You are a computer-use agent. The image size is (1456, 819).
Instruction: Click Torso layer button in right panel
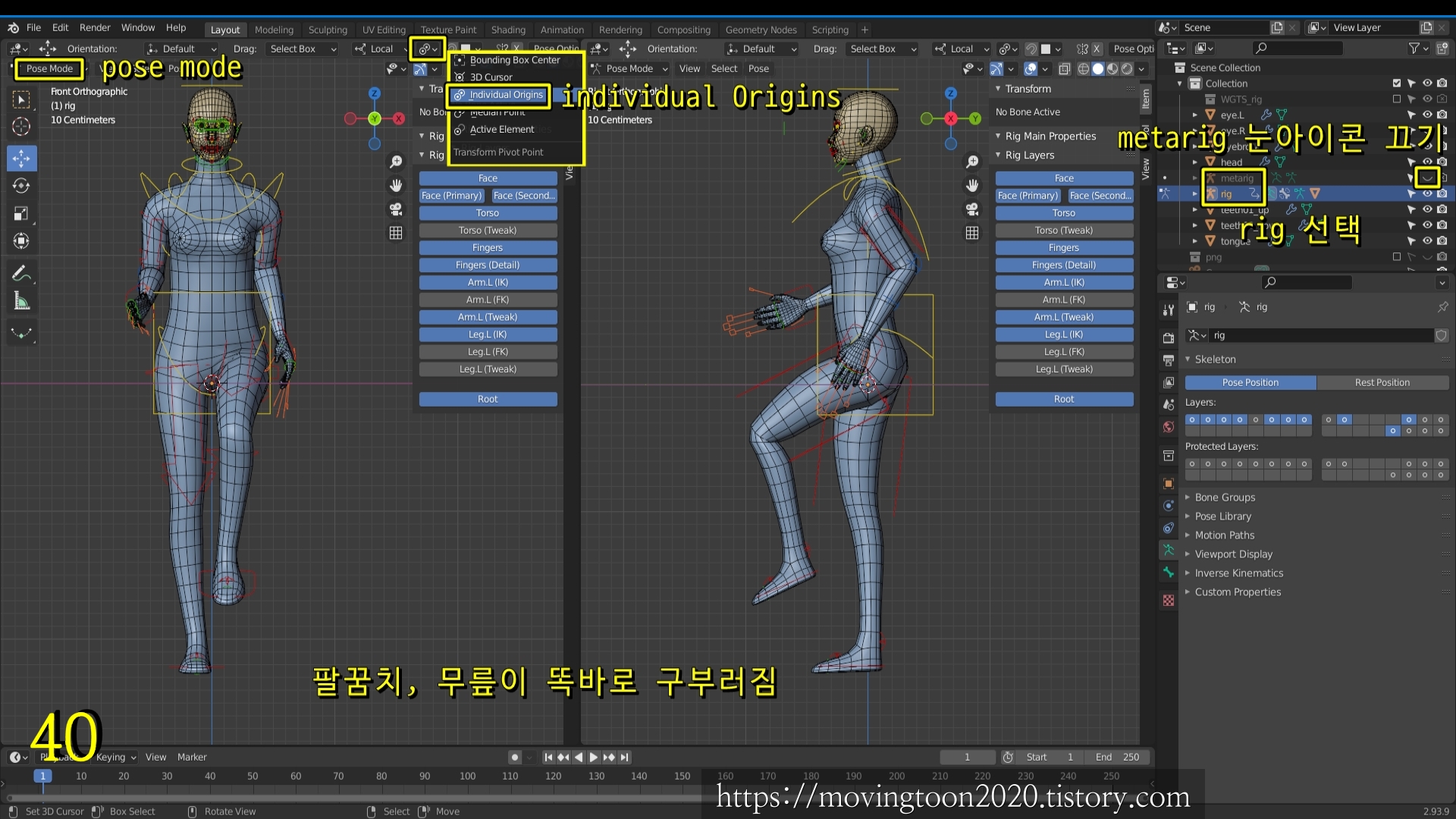[x=1064, y=213]
